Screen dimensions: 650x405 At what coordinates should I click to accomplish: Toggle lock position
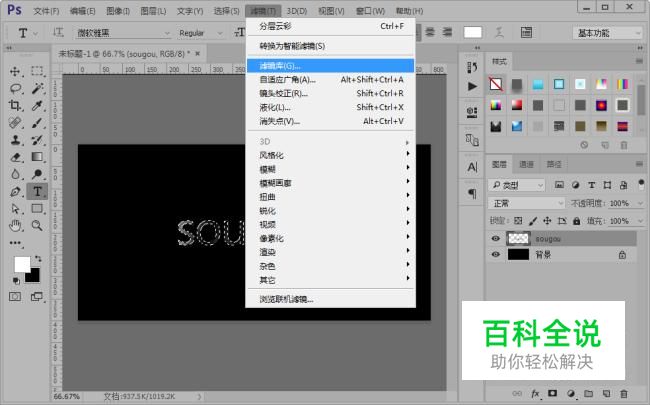(547, 221)
